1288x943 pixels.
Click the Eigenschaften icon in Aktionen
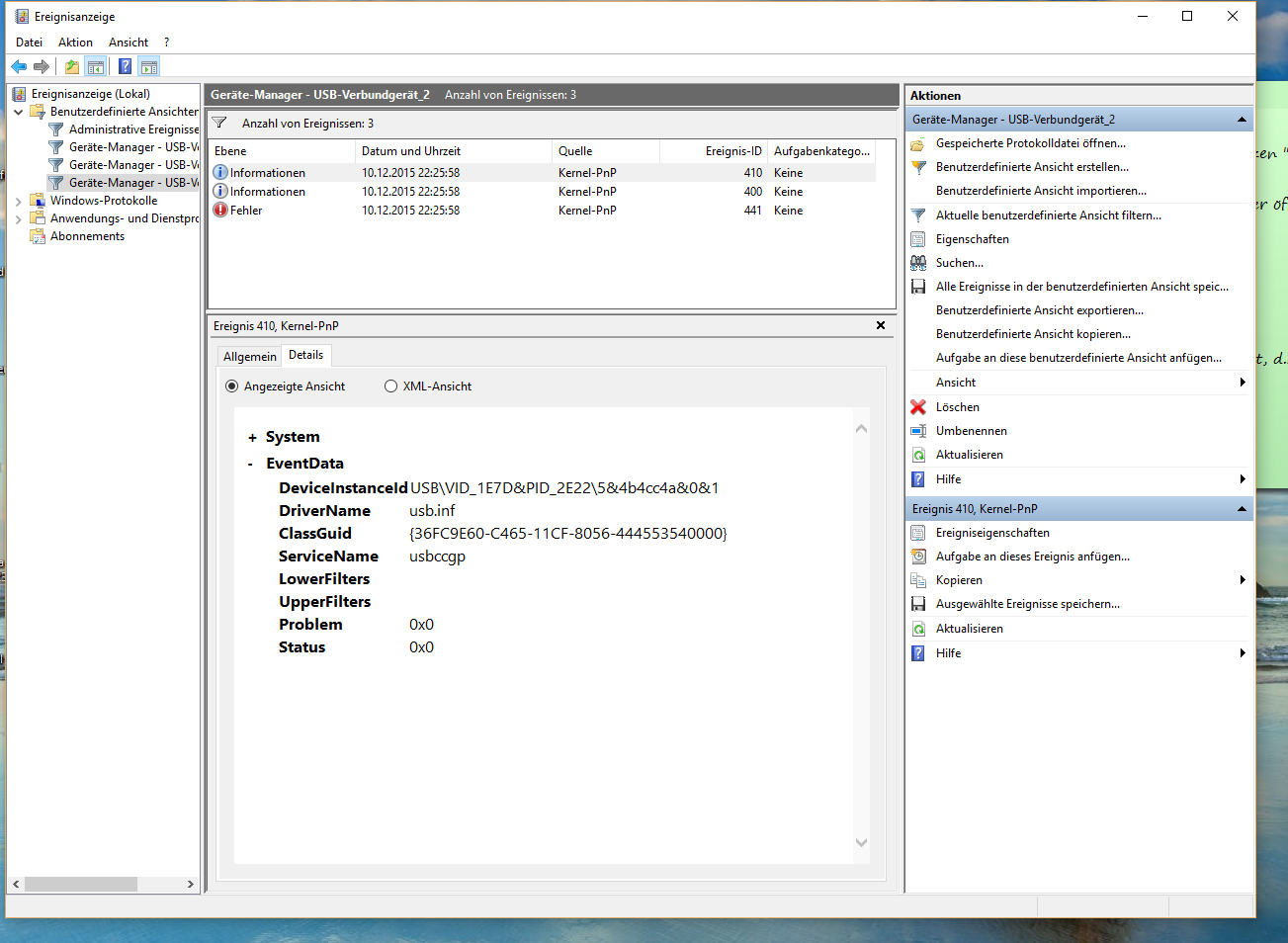tap(918, 239)
